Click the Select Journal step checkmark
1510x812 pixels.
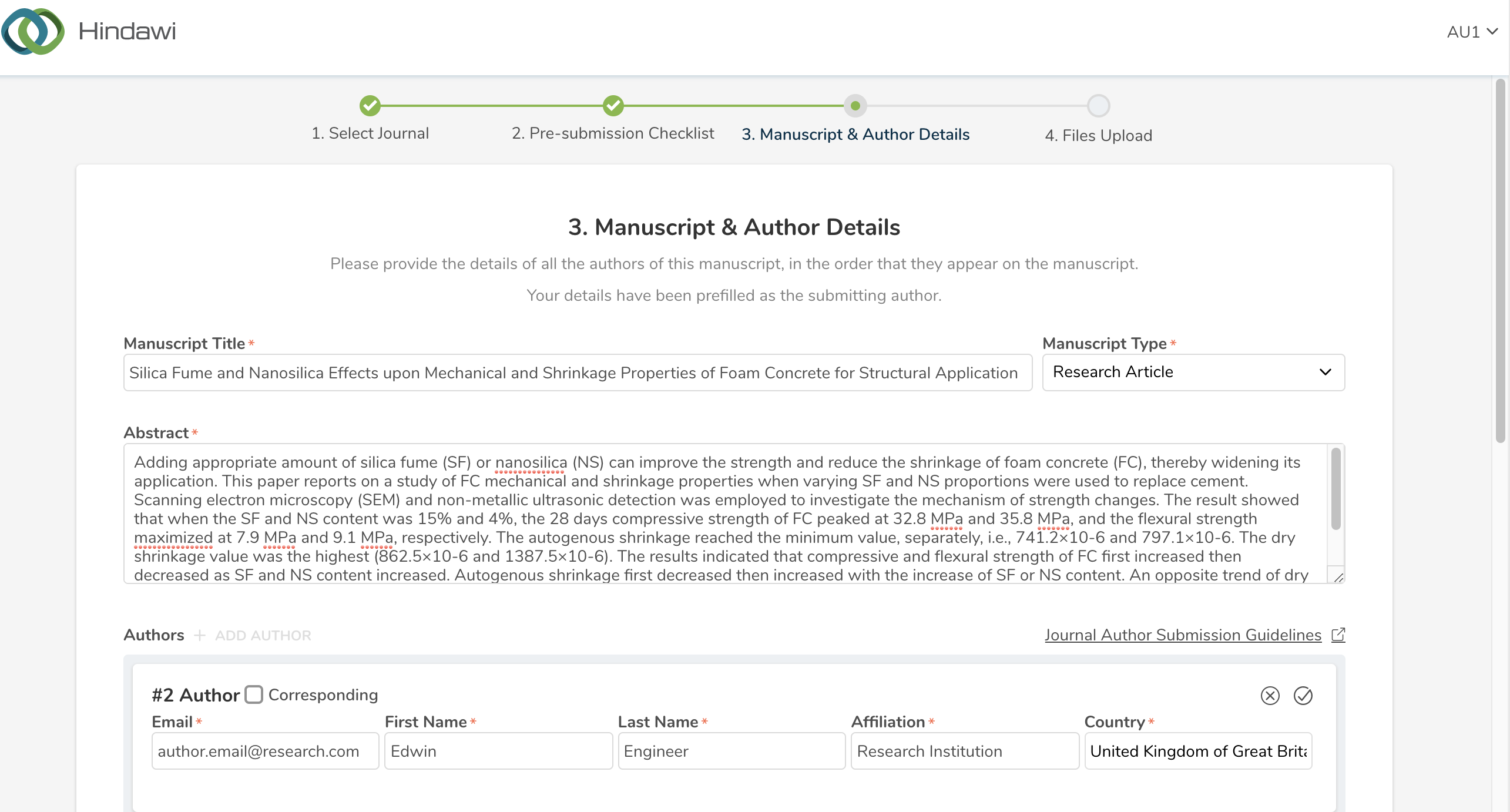pos(370,106)
